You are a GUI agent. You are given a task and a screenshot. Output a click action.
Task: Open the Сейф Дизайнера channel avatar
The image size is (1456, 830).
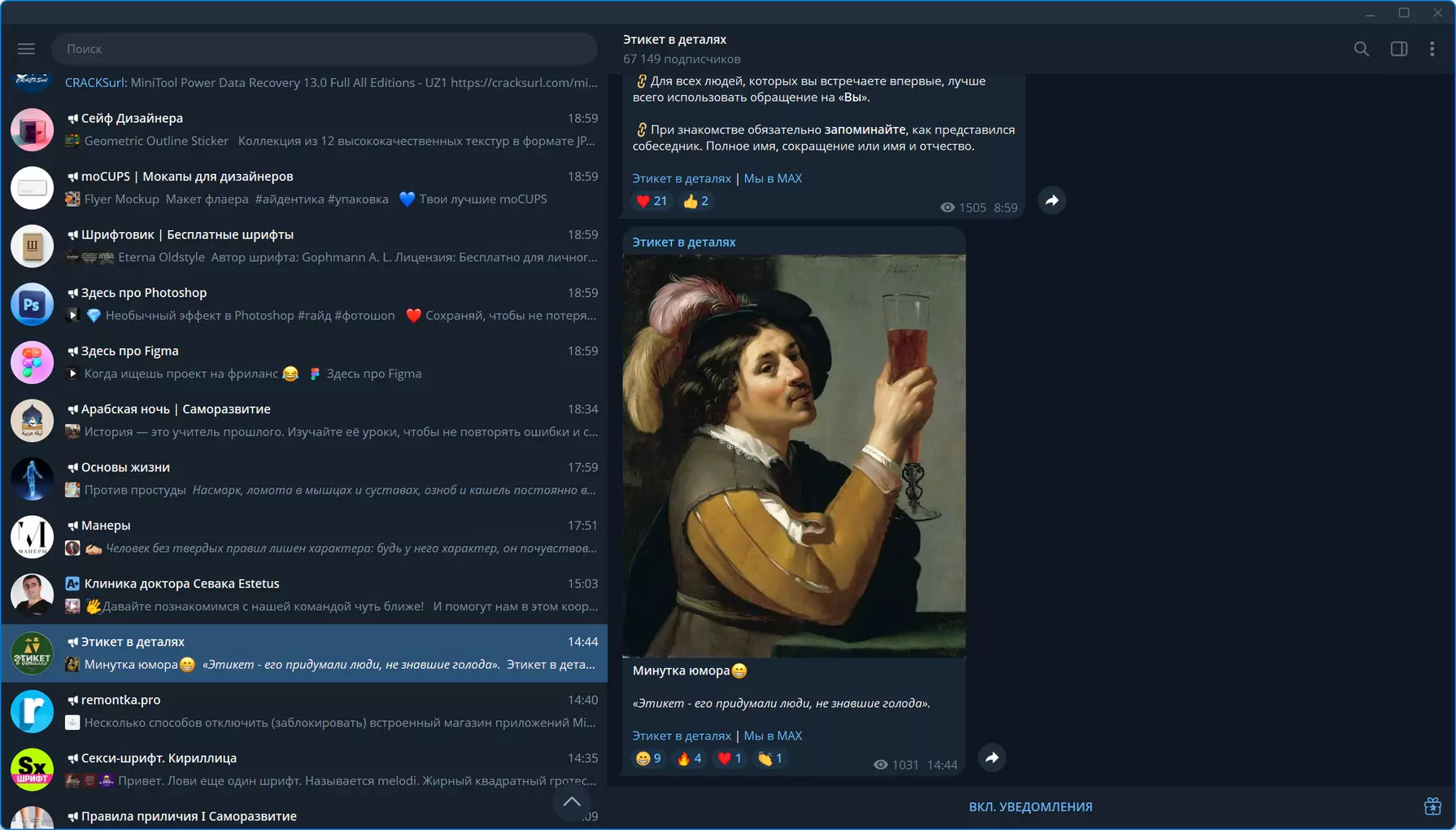(32, 129)
